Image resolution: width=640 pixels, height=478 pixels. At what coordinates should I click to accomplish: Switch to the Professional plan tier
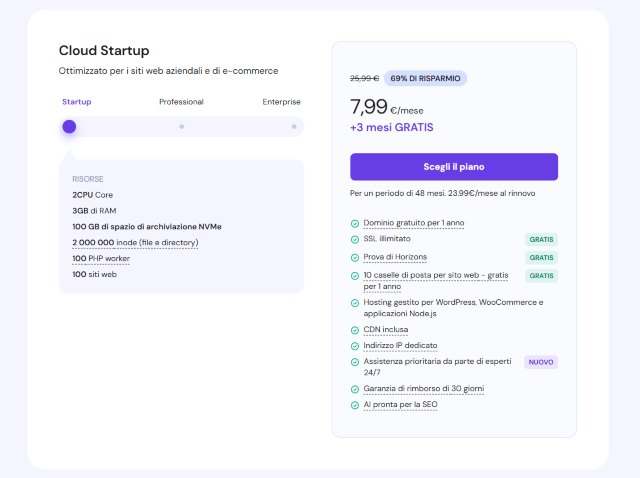coord(181,102)
